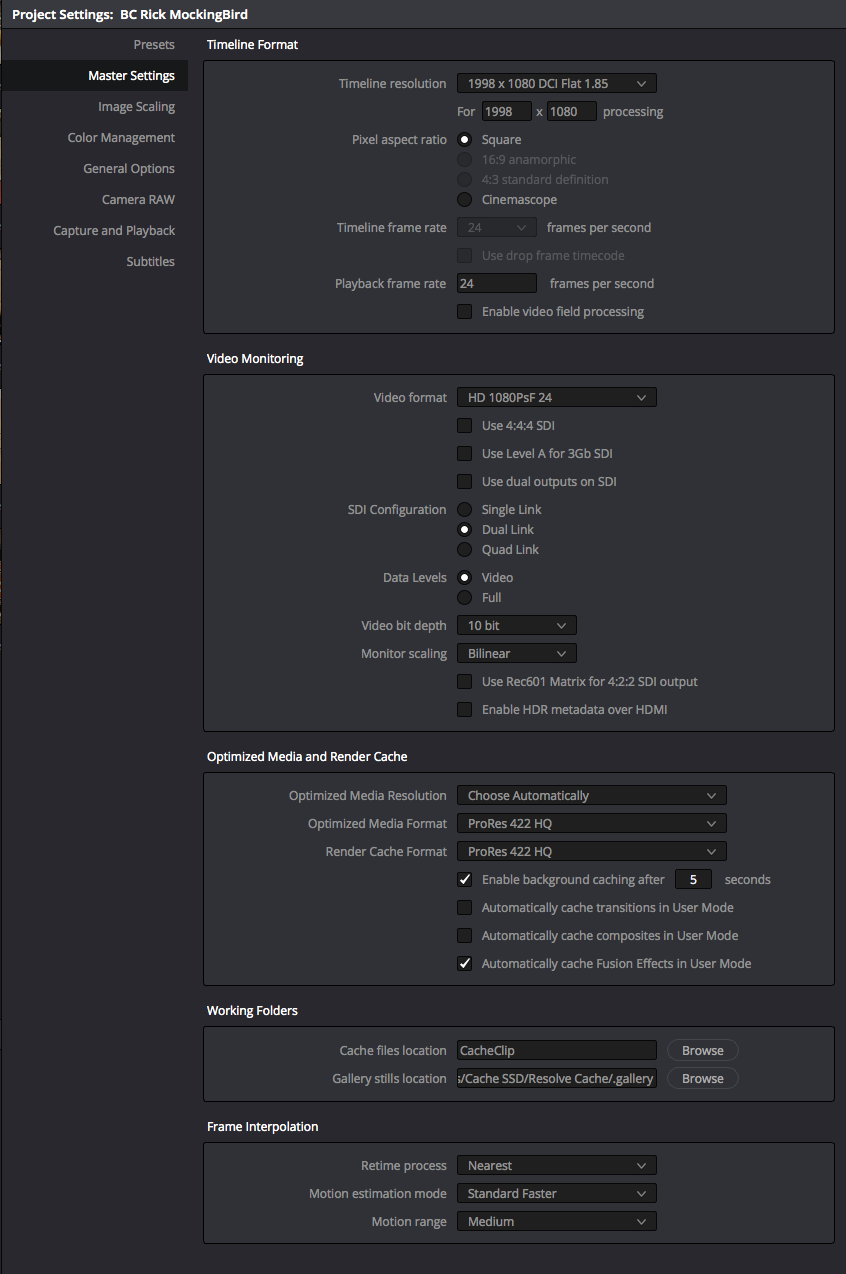The width and height of the screenshot is (846, 1274).
Task: Select Single Link SDI configuration
Action: (x=464, y=510)
